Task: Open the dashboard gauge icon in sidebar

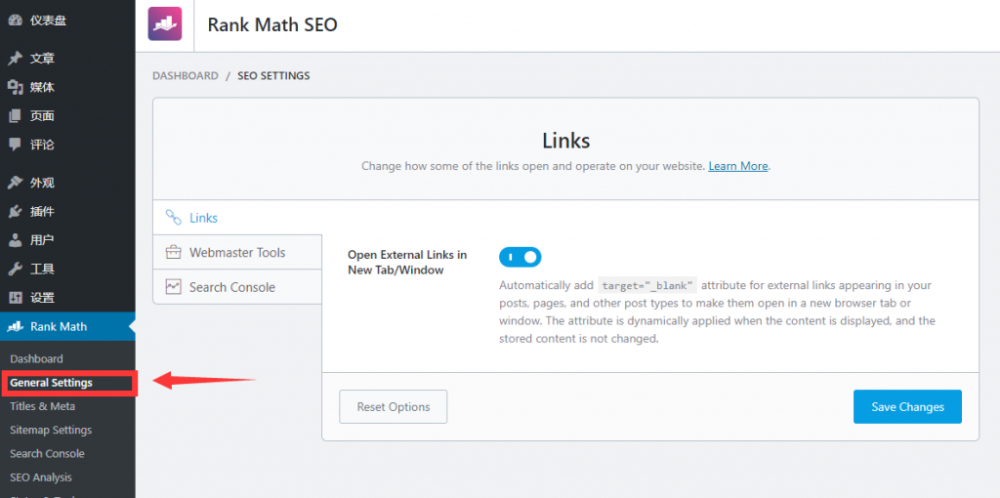Action: [14, 20]
